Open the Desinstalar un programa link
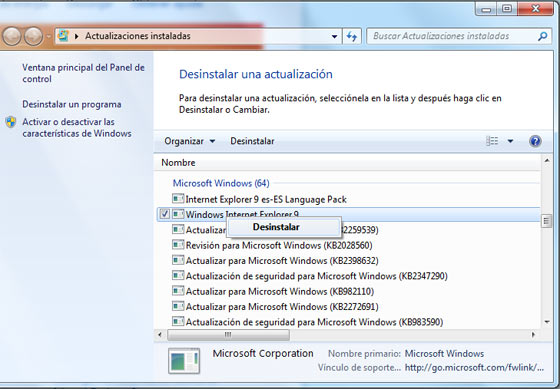 pos(72,104)
